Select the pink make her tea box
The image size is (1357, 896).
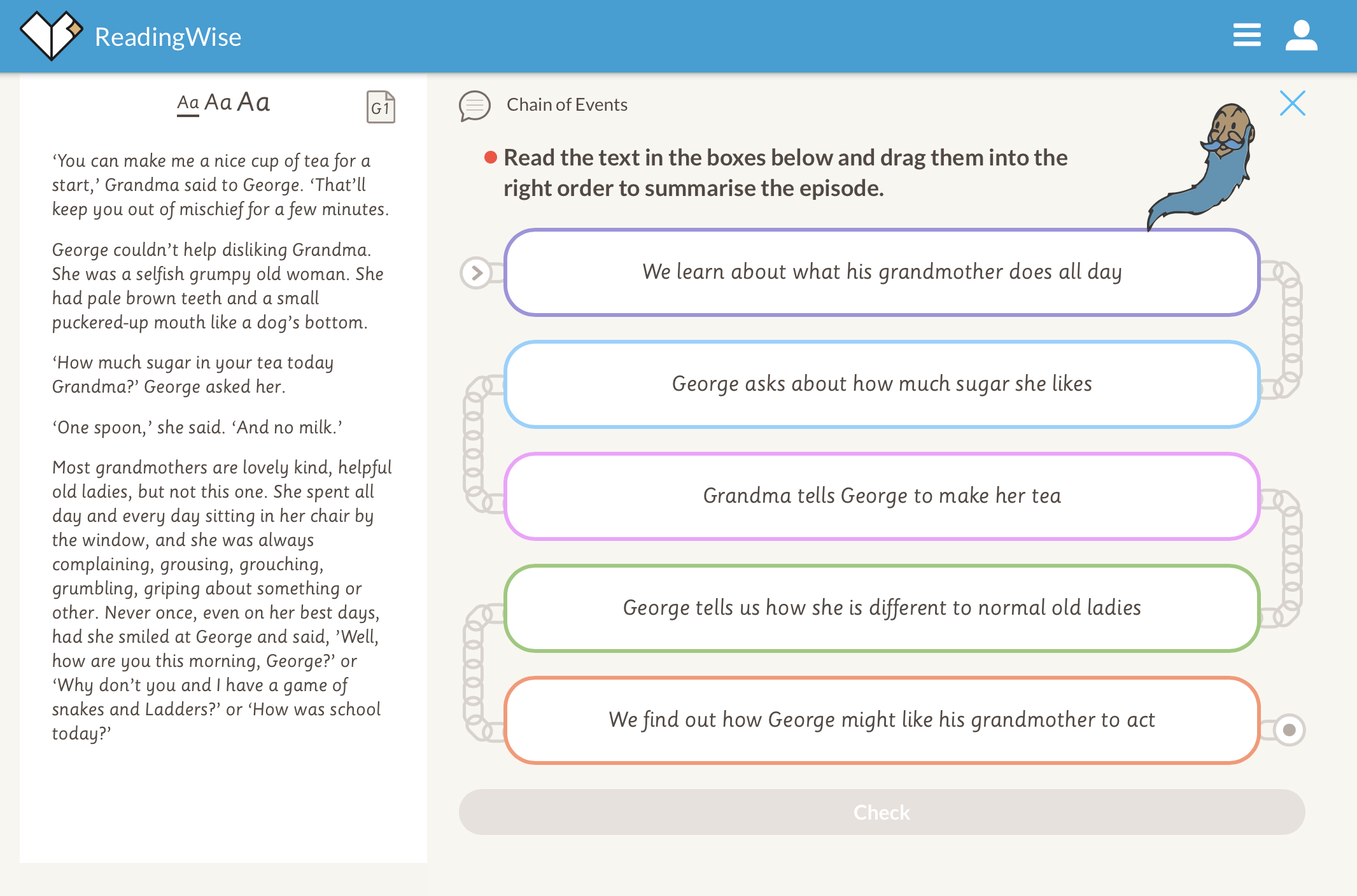(x=882, y=496)
